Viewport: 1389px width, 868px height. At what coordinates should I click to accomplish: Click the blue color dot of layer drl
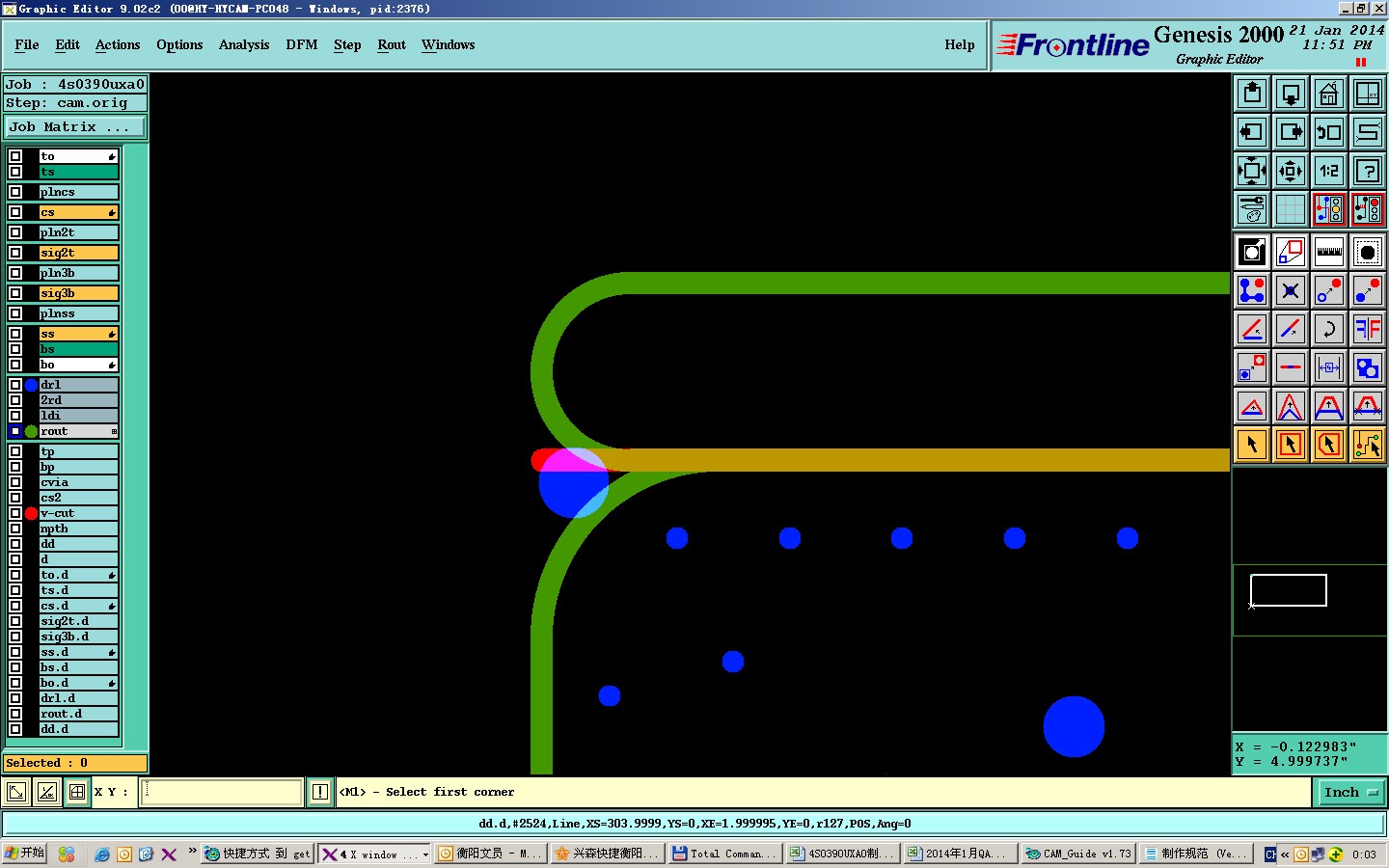click(x=31, y=385)
